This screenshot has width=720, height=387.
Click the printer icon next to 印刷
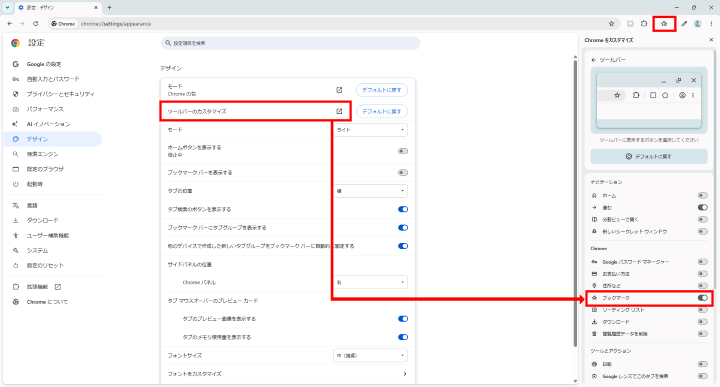click(x=594, y=364)
